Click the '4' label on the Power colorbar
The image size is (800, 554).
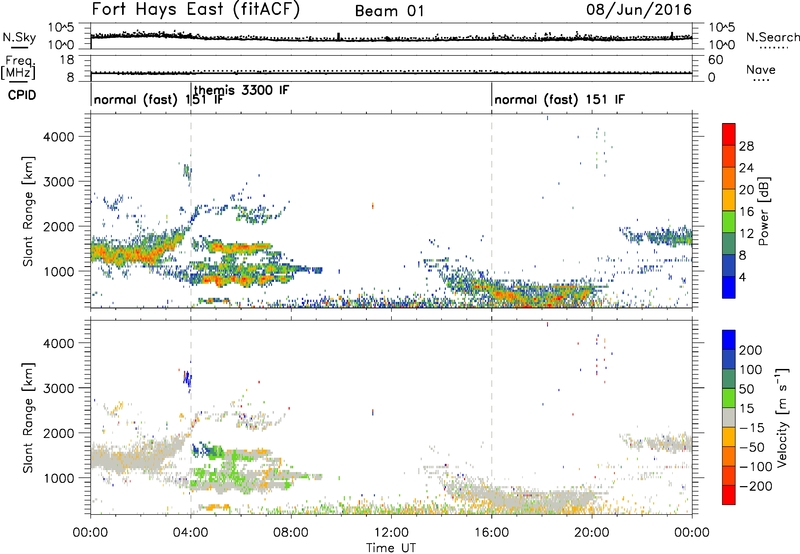pyautogui.click(x=743, y=278)
